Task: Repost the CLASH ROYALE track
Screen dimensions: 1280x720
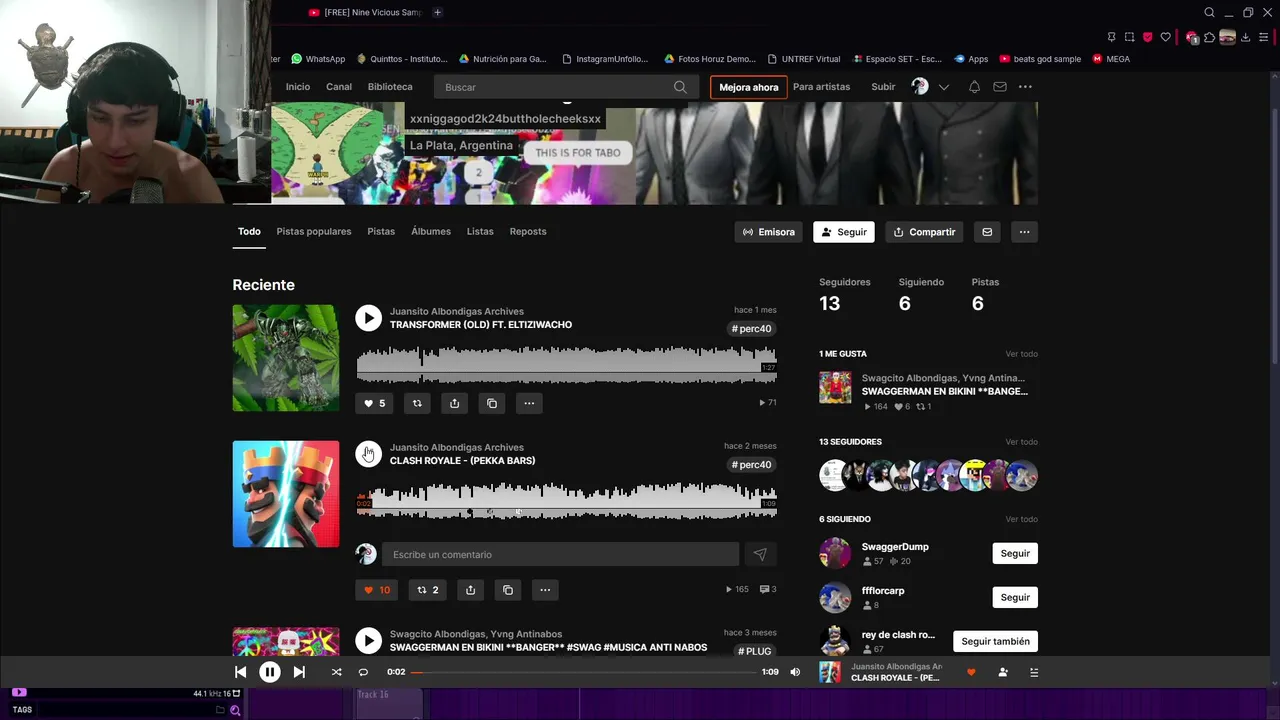Action: point(428,590)
